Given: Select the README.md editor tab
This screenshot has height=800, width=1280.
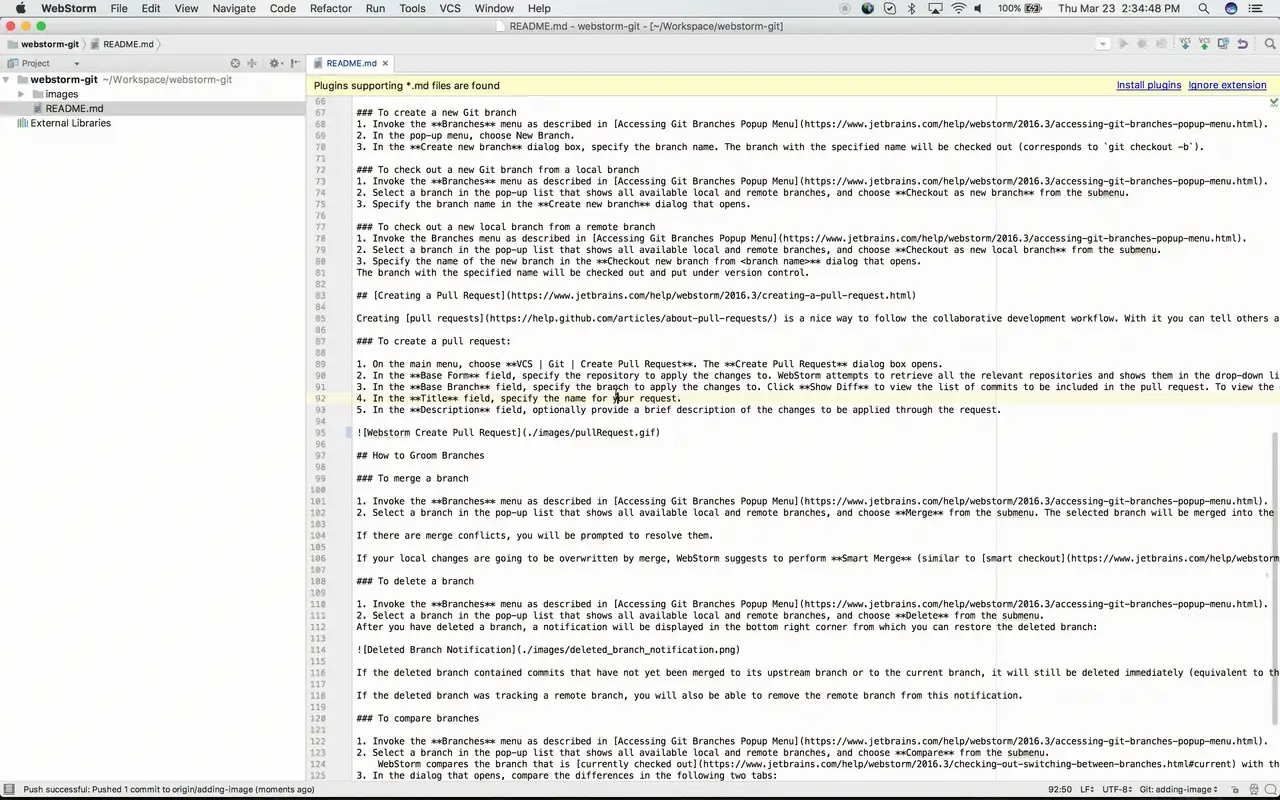Looking at the screenshot, I should (351, 62).
